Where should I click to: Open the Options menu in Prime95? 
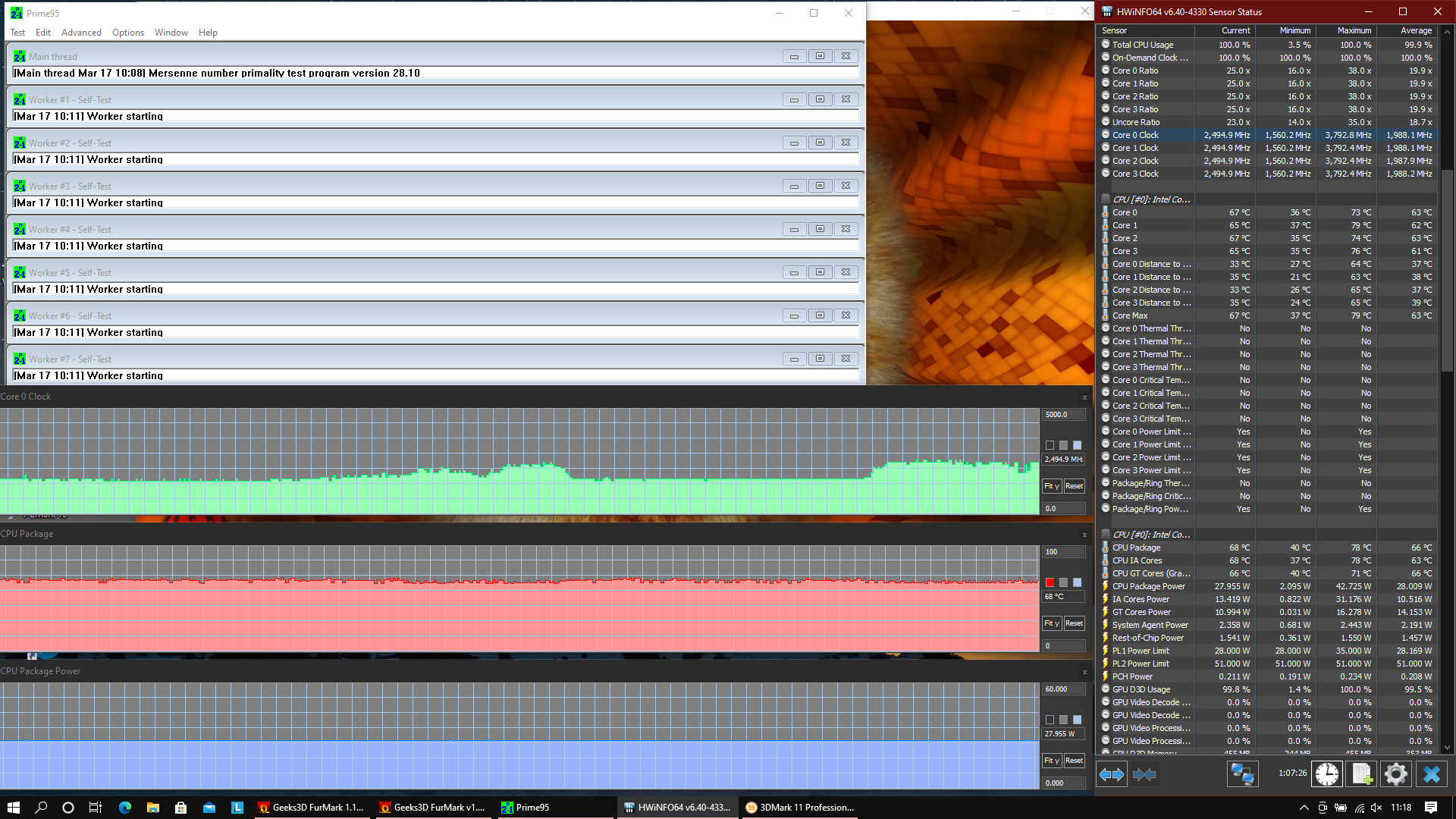point(127,33)
